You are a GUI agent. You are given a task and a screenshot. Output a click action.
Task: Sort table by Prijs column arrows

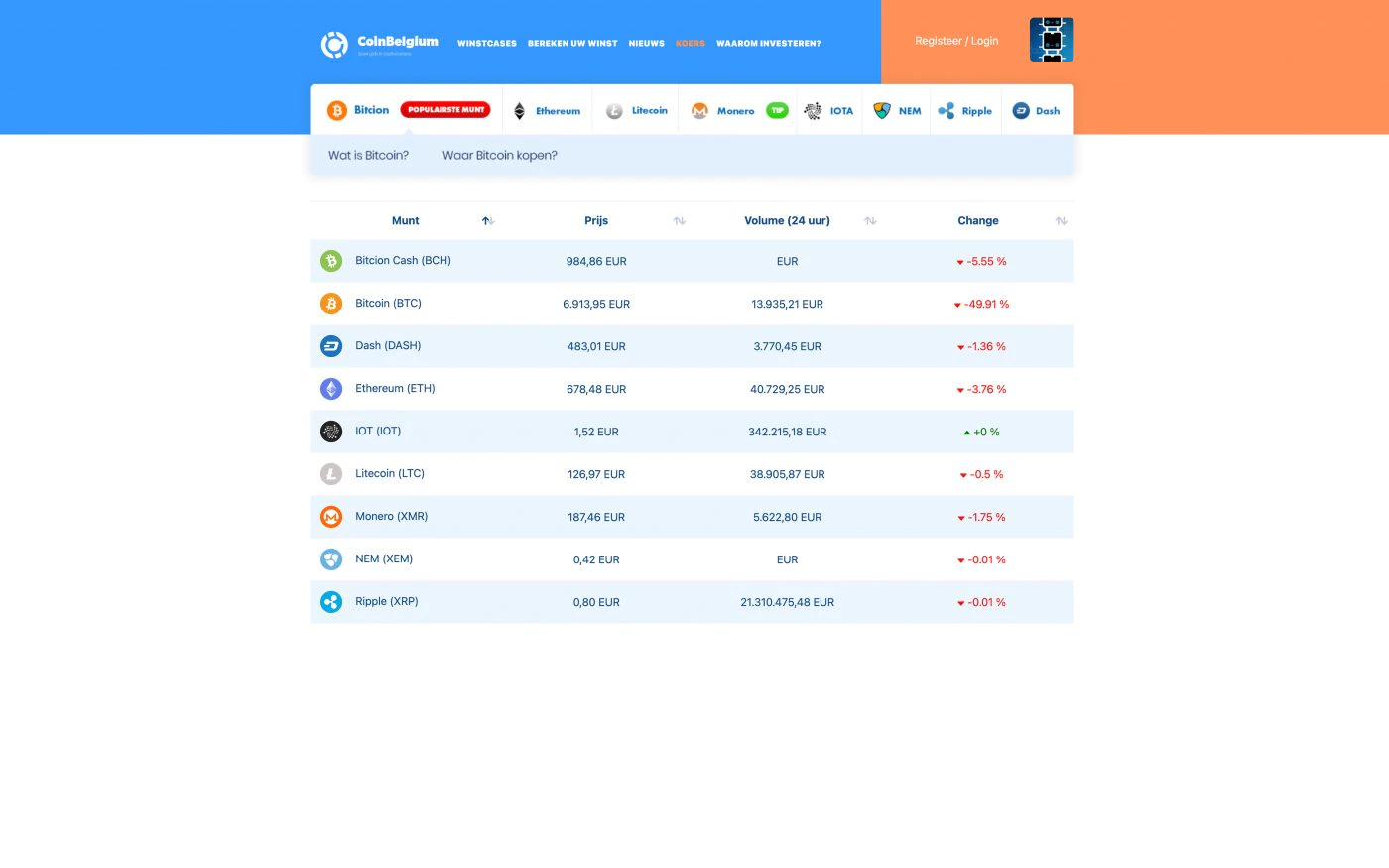[x=679, y=221]
